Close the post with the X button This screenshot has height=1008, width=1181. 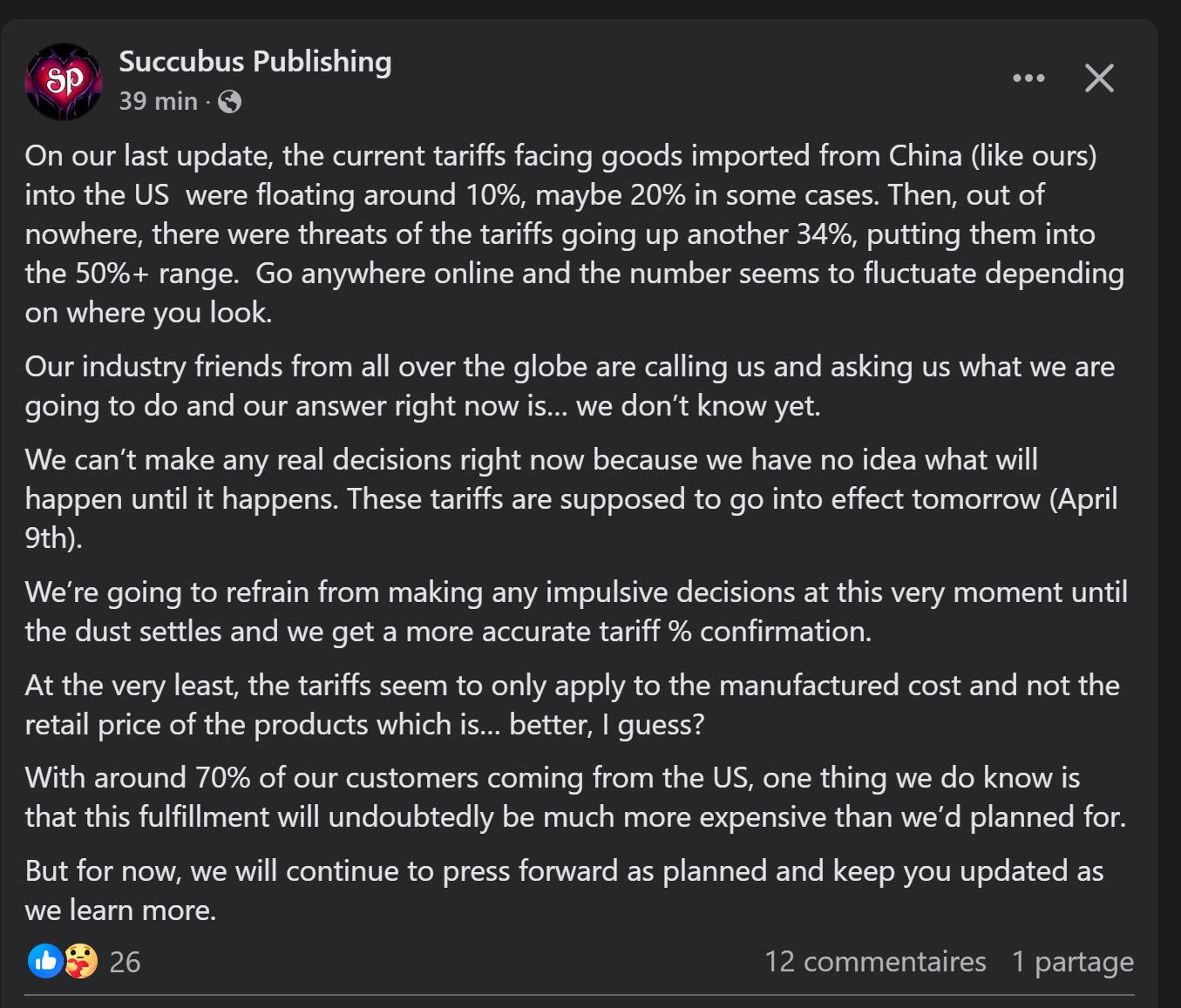(1099, 78)
